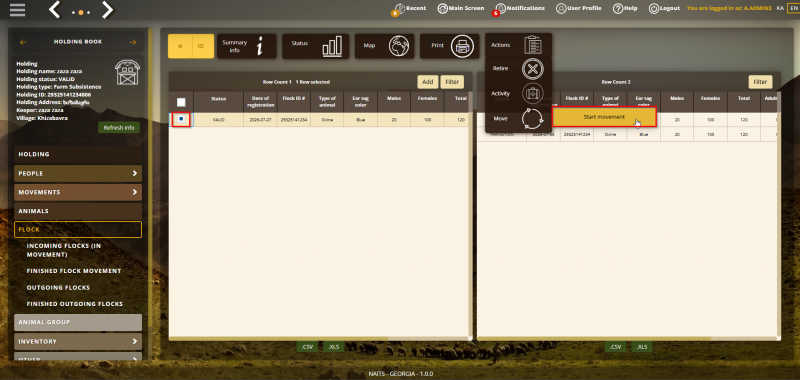The width and height of the screenshot is (800, 380).
Task: Click the Retire action label
Action: [x=500, y=68]
